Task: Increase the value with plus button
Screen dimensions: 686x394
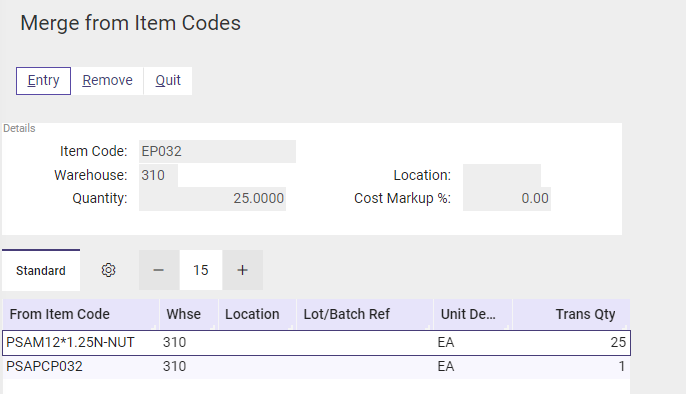Action: 242,270
